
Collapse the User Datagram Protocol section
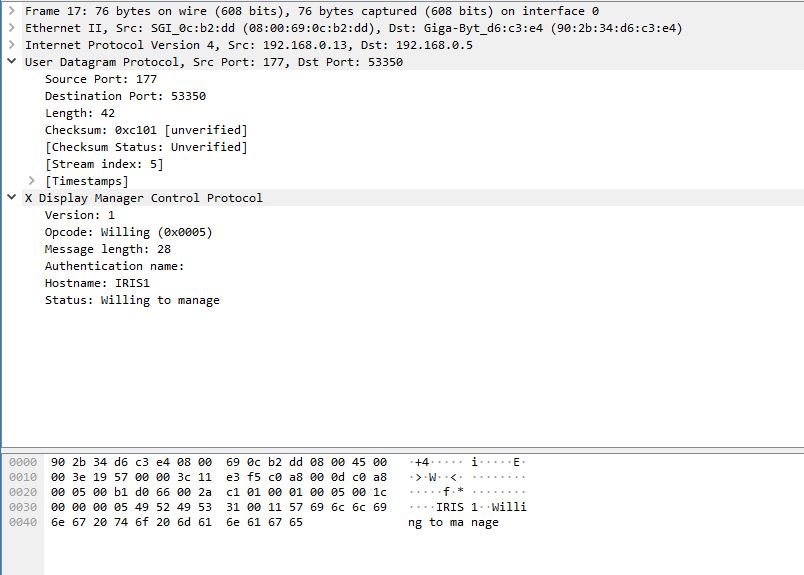(x=12, y=62)
